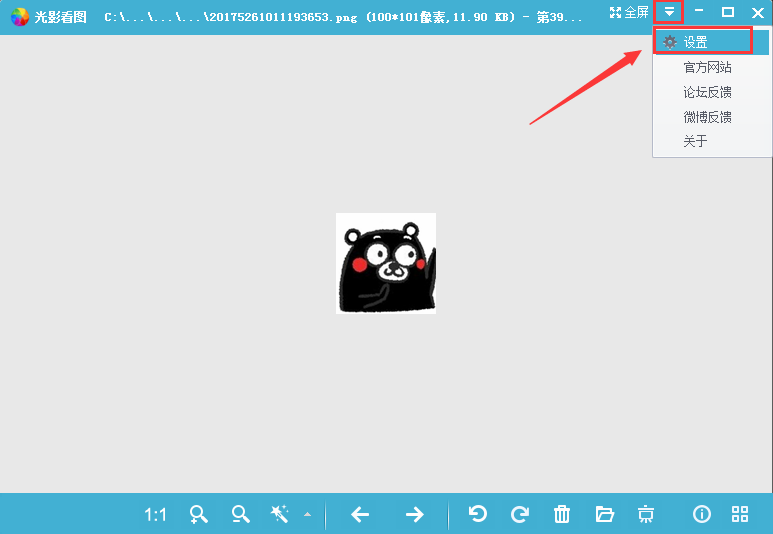Zoom out with the magnifier minus icon
773x534 pixels.
click(240, 515)
